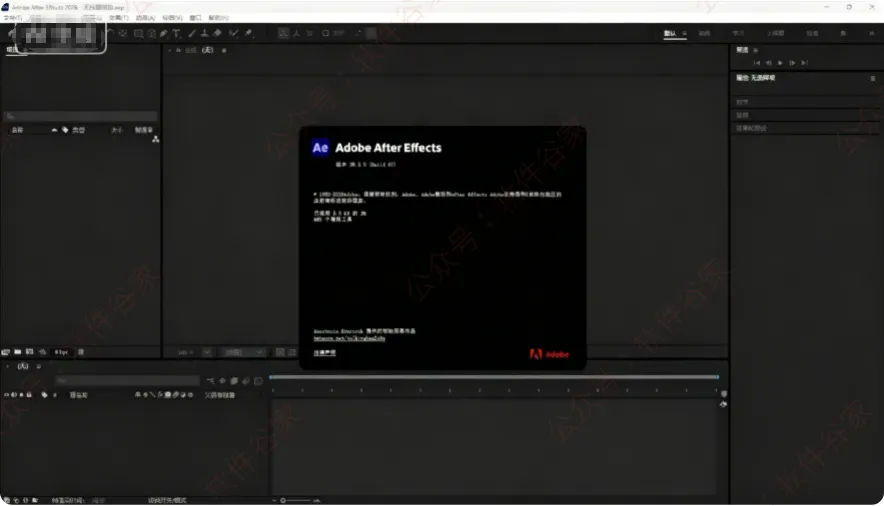Image resolution: width=884 pixels, height=506 pixels.
Task: Open the 8 bpc color depth setting
Action: click(61, 352)
